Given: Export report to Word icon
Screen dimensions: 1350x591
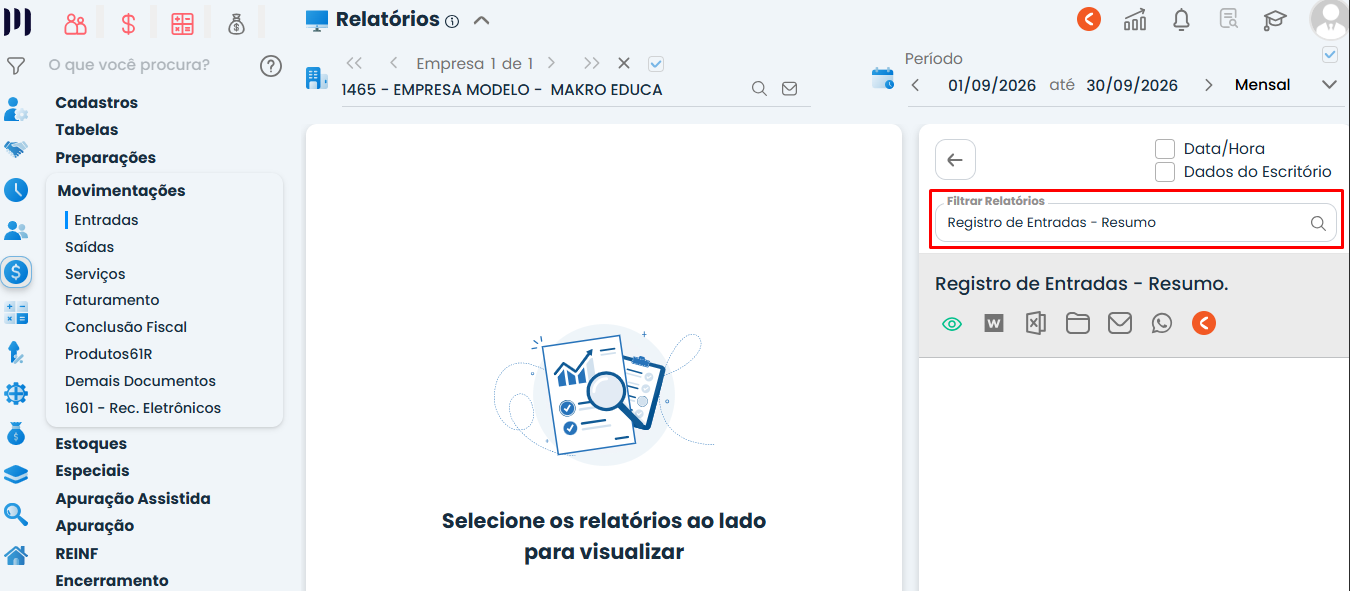Looking at the screenshot, I should pyautogui.click(x=993, y=323).
